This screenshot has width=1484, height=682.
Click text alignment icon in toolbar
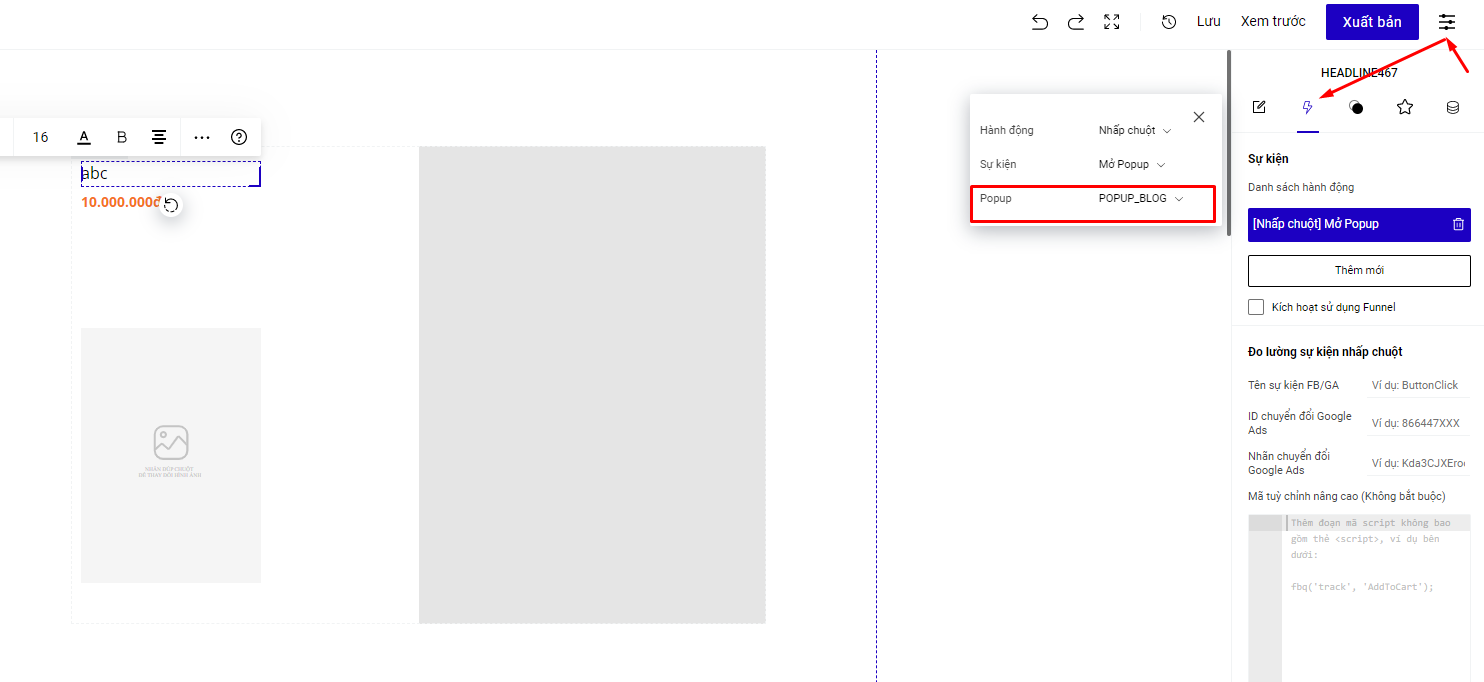[x=159, y=137]
